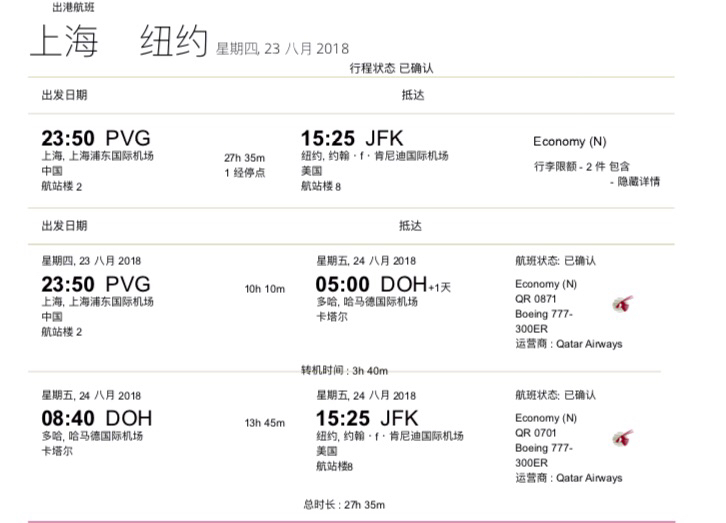726x523 pixels.
Task: Click the 10h 10m first leg duration
Action: (x=265, y=289)
